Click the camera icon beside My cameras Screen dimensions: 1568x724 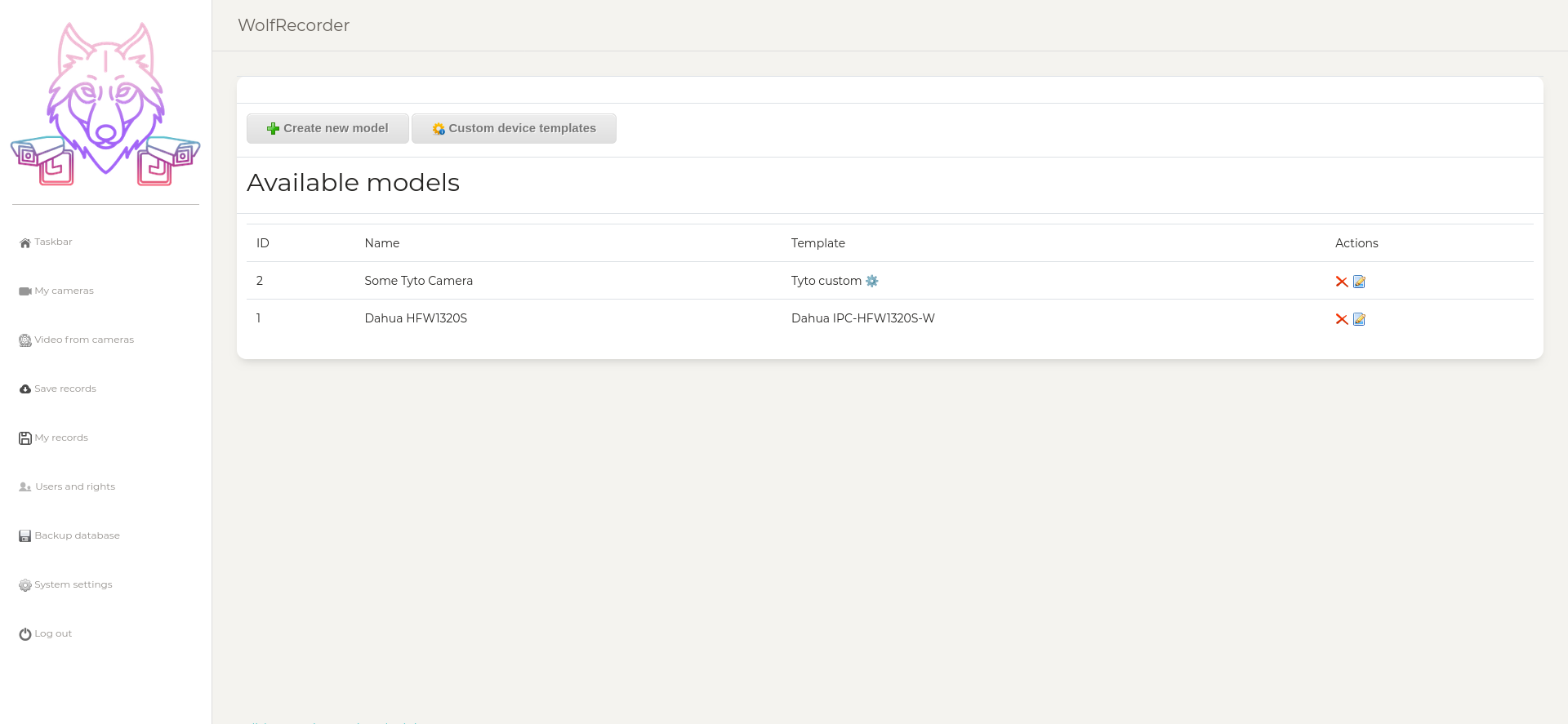[x=25, y=291]
